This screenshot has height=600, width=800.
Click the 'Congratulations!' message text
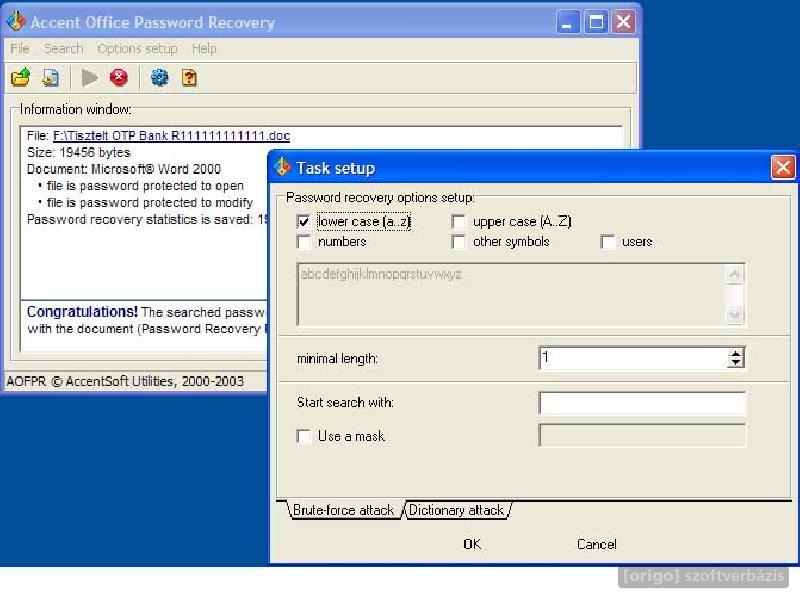click(82, 312)
